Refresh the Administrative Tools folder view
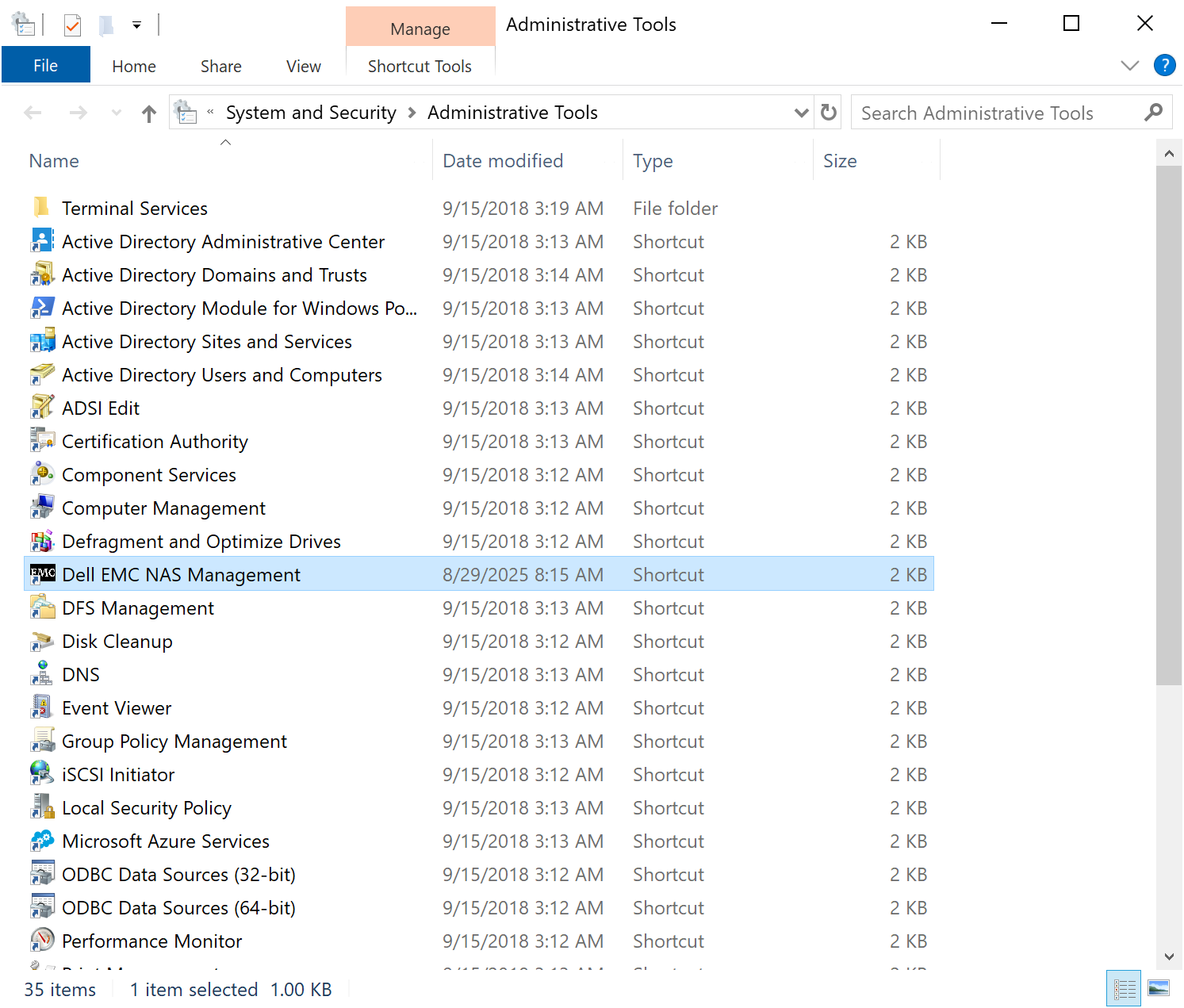Screen dimensions: 1184x1008 point(829,113)
